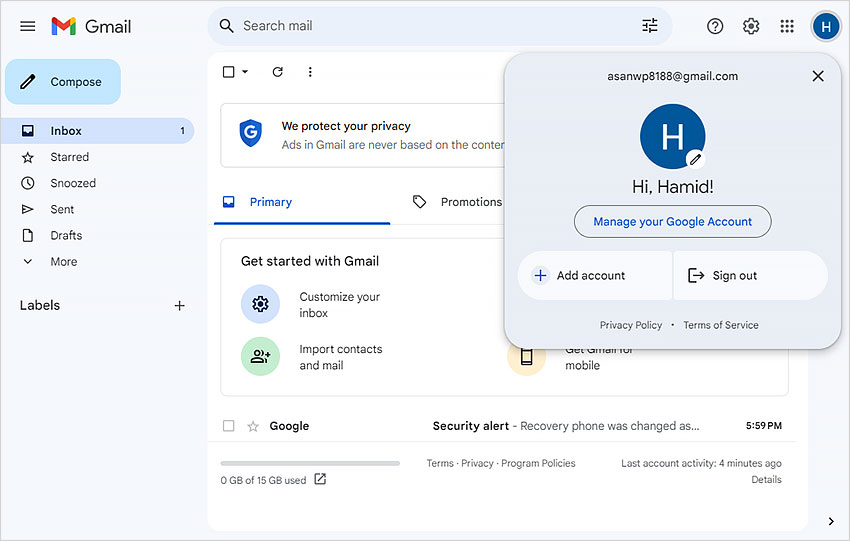Focus the Search mail field
This screenshot has height=541, width=850.
pyautogui.click(x=439, y=26)
